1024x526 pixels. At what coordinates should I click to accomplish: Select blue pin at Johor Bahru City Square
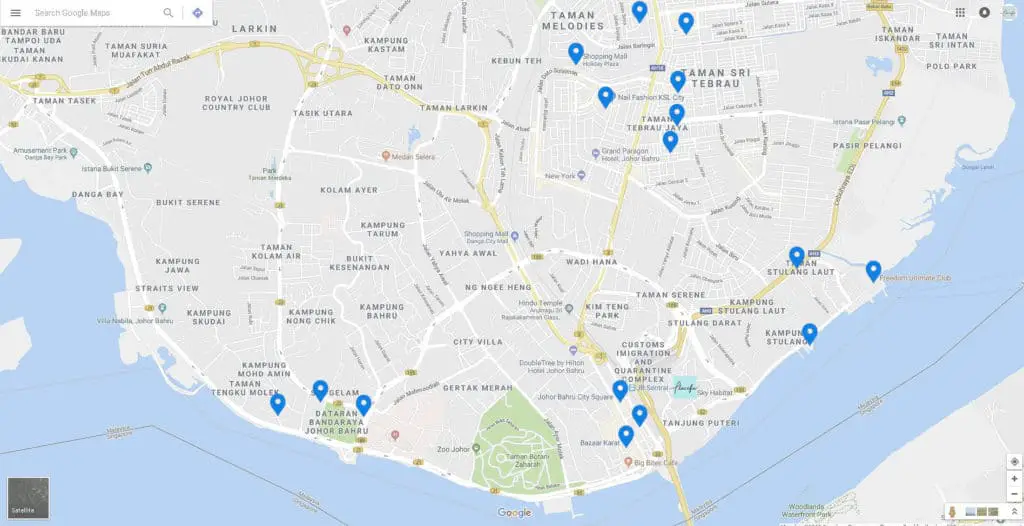point(620,391)
